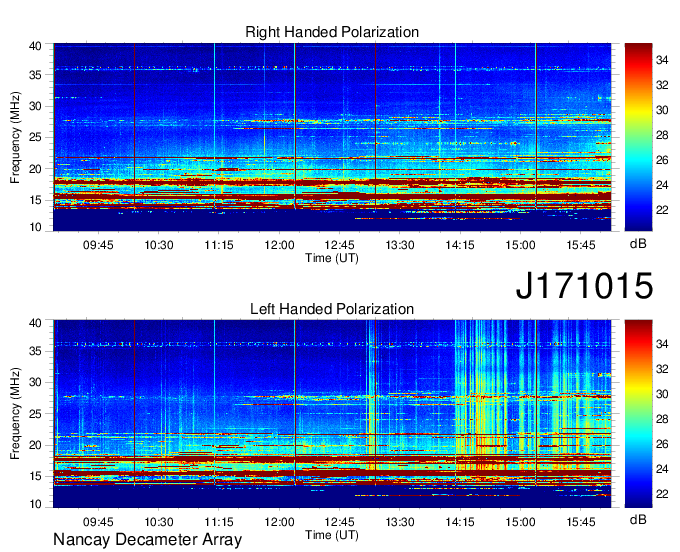Click "Frequency (MHz)" axis label of Left Handed plot
The height and width of the screenshot is (552, 680).
pyautogui.click(x=15, y=414)
